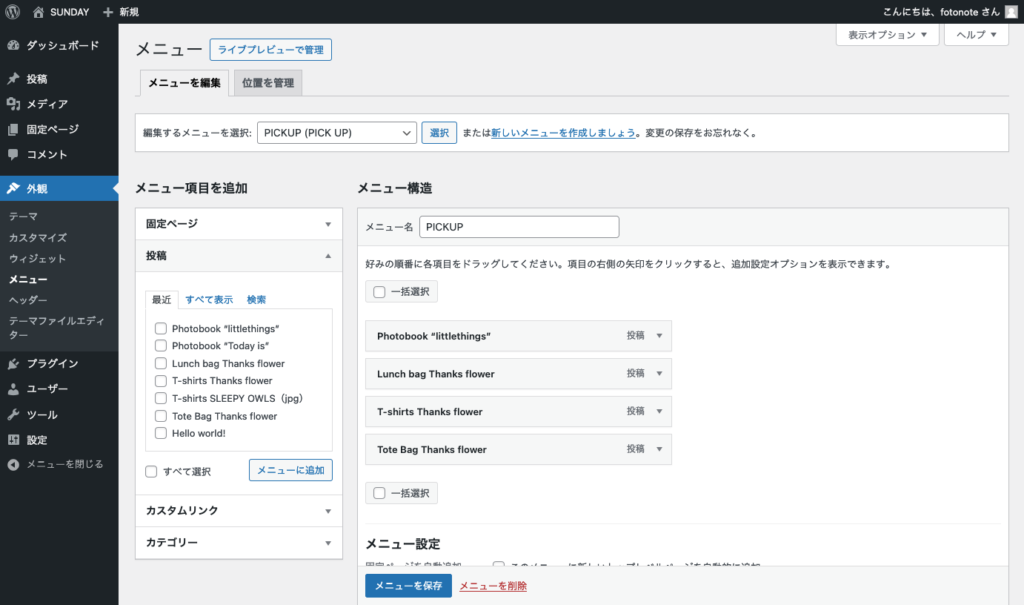
Task: Click the user avatar in admin bar
Action: (1010, 12)
